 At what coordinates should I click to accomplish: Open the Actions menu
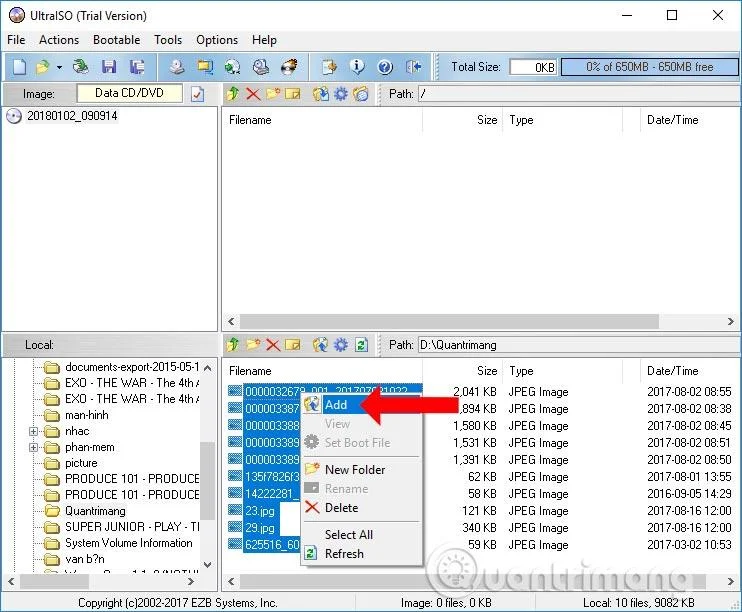click(59, 40)
